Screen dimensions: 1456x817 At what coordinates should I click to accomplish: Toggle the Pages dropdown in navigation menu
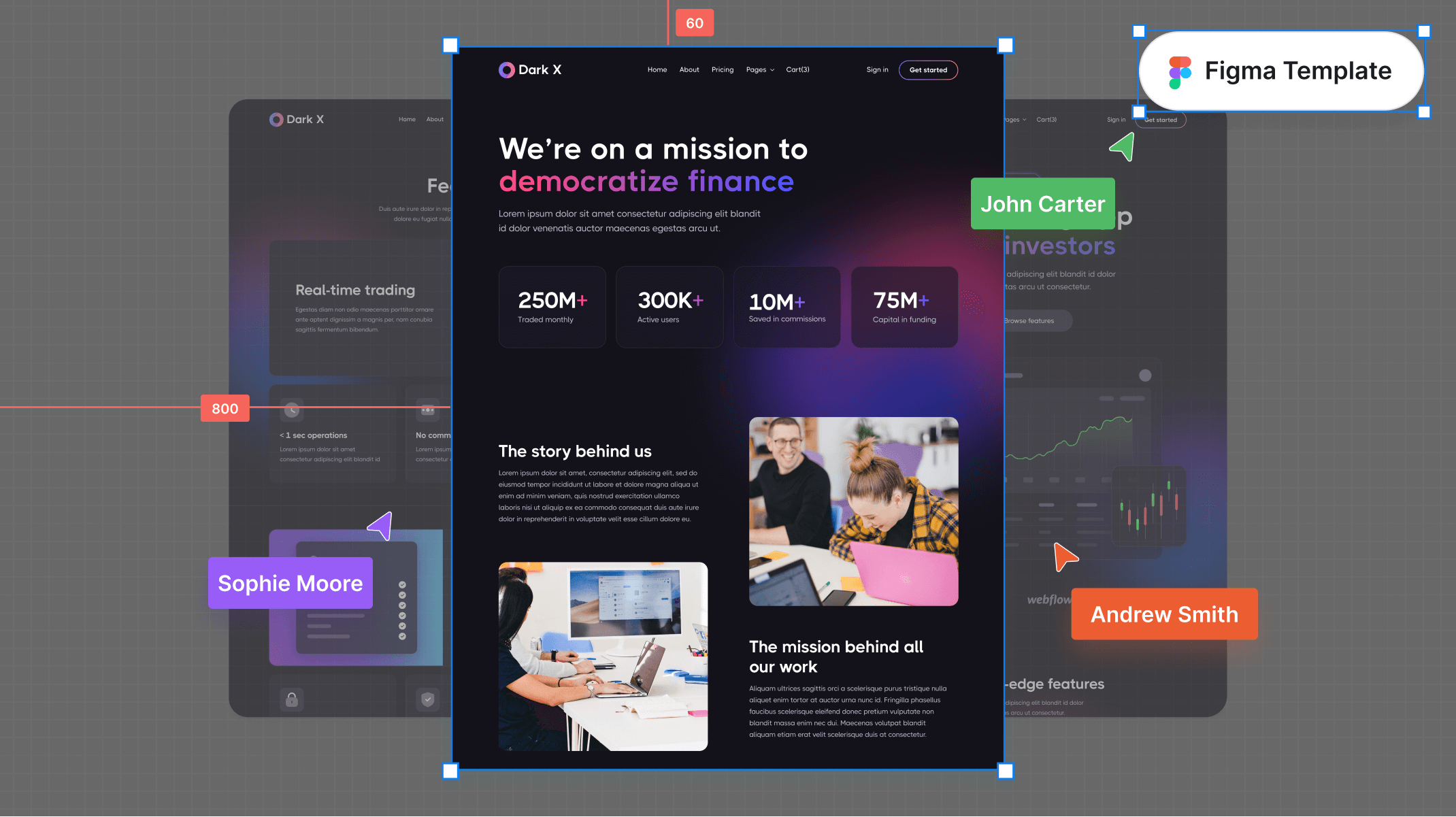coord(759,69)
